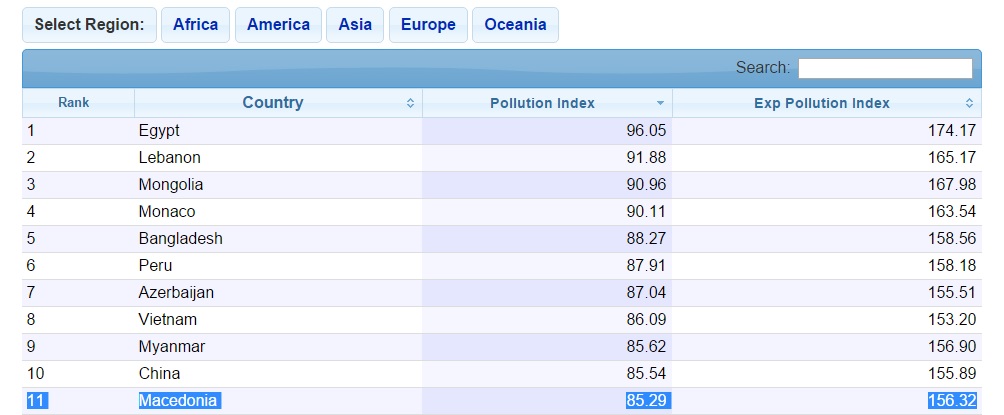Select the Egypt row country cell
The height and width of the screenshot is (415, 1004).
279,131
